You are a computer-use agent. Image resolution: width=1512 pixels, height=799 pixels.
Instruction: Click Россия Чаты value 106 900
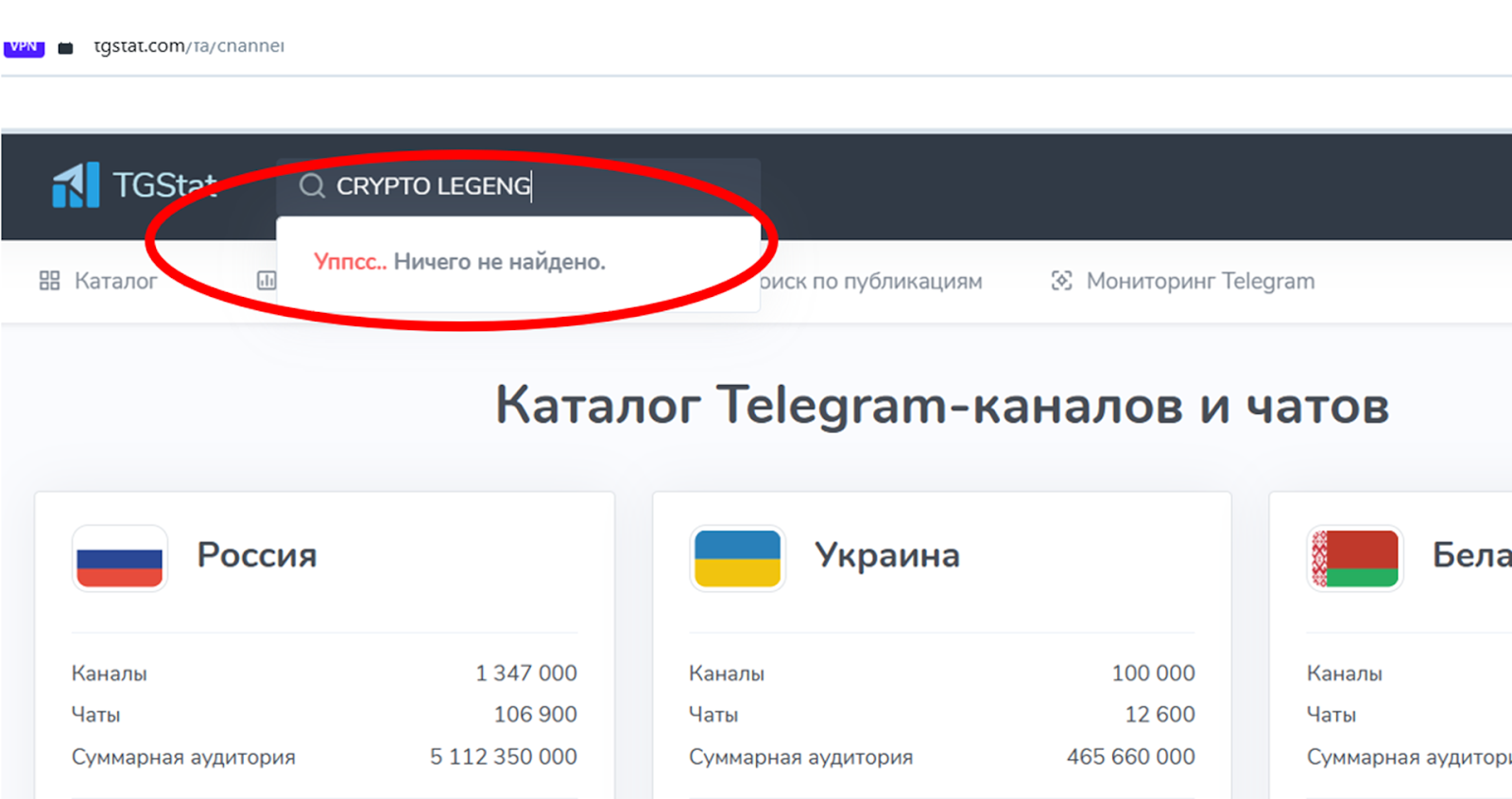click(535, 715)
